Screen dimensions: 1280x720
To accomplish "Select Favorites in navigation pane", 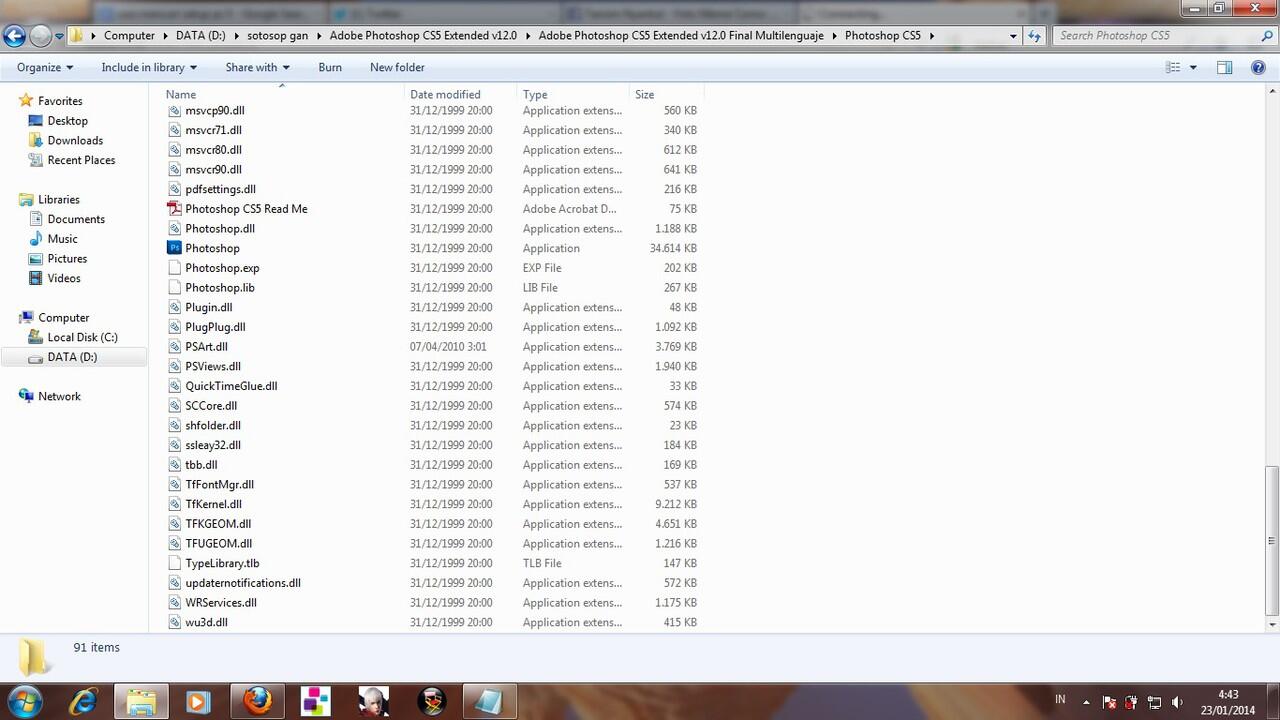I will (x=60, y=101).
